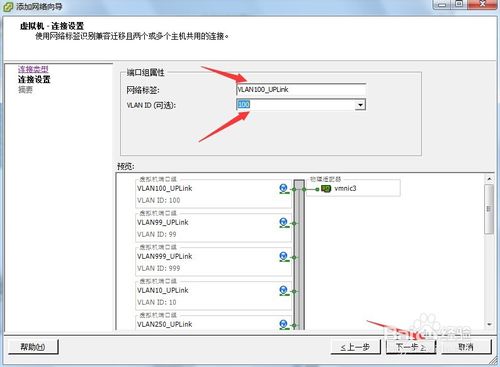
Task: Click the VLAN ID (可选) label
Action: click(x=151, y=105)
